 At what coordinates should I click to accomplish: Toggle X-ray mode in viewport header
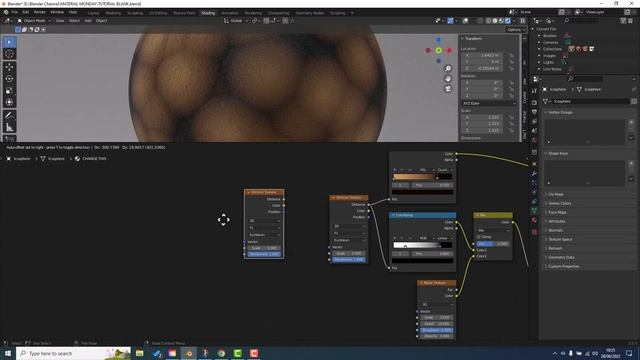[x=480, y=20]
